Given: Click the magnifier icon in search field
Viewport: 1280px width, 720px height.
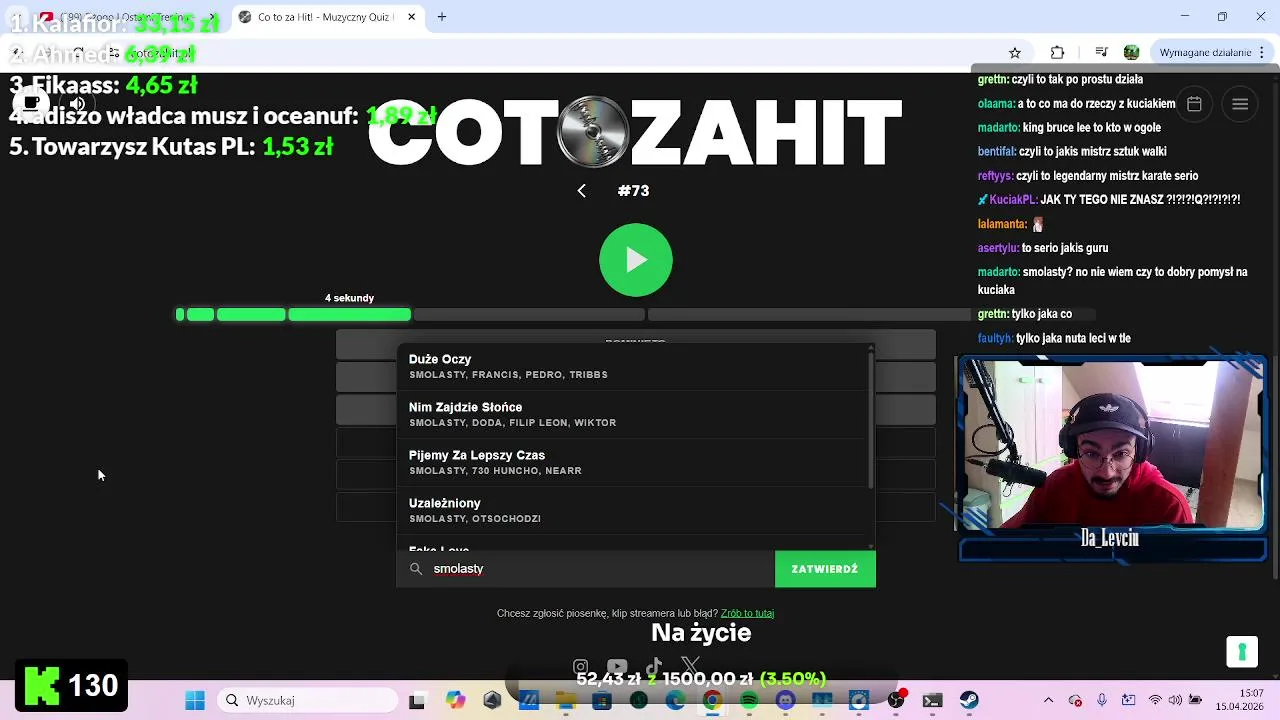Looking at the screenshot, I should [x=416, y=569].
